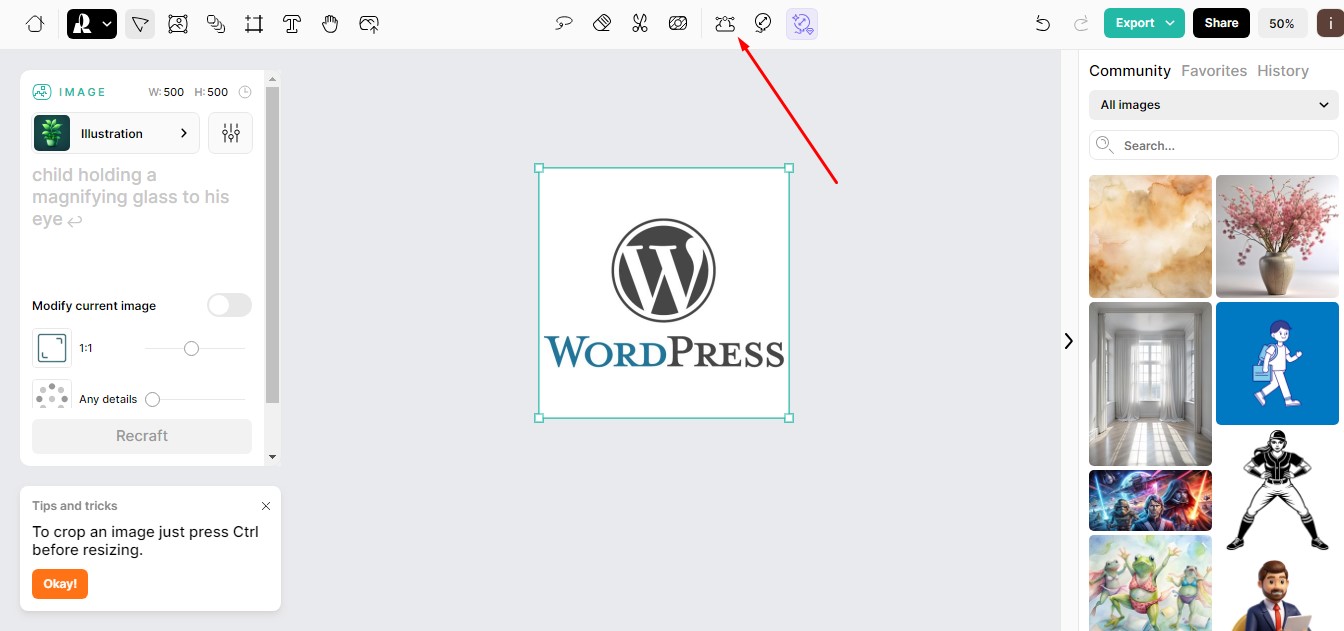Select the Lasso tool
Image resolution: width=1344 pixels, height=631 pixels.
coord(563,21)
